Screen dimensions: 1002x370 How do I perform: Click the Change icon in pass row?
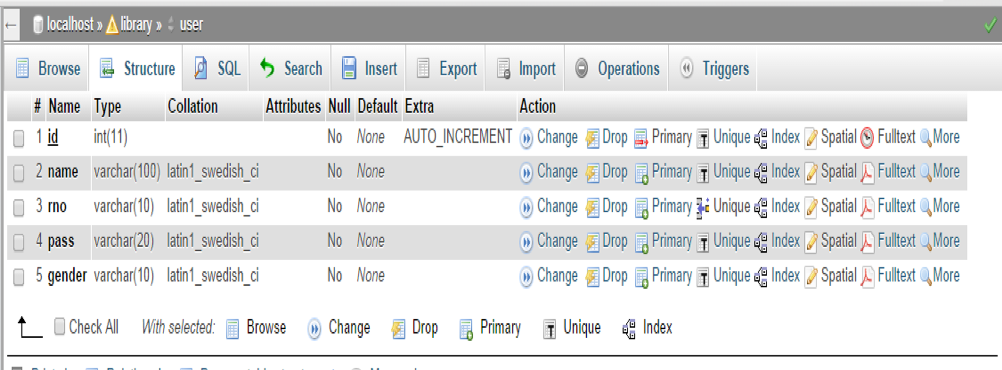(527, 241)
